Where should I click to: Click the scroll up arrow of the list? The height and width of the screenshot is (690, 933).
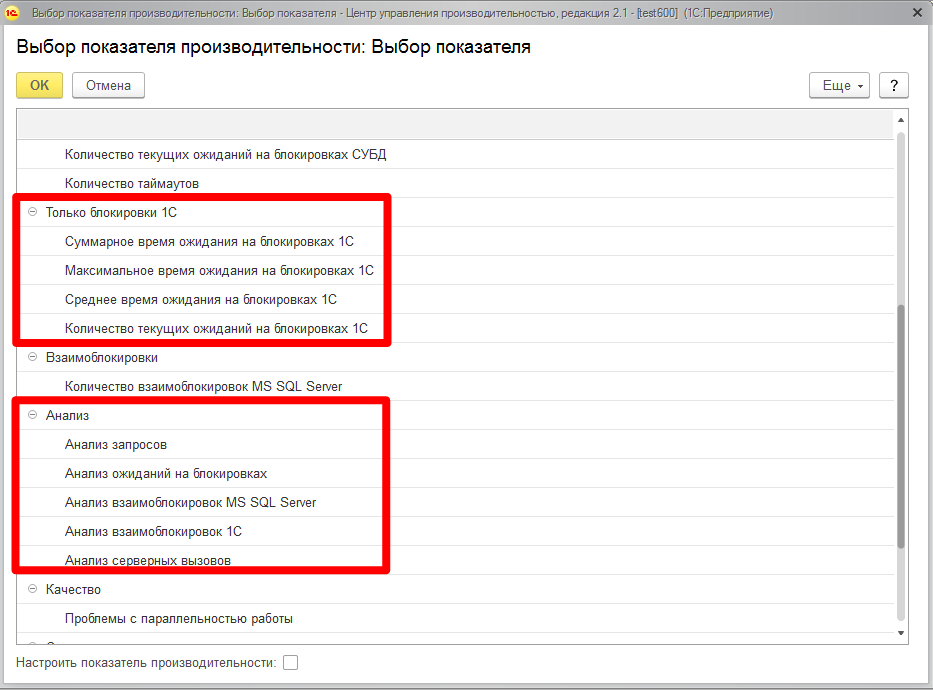(901, 119)
